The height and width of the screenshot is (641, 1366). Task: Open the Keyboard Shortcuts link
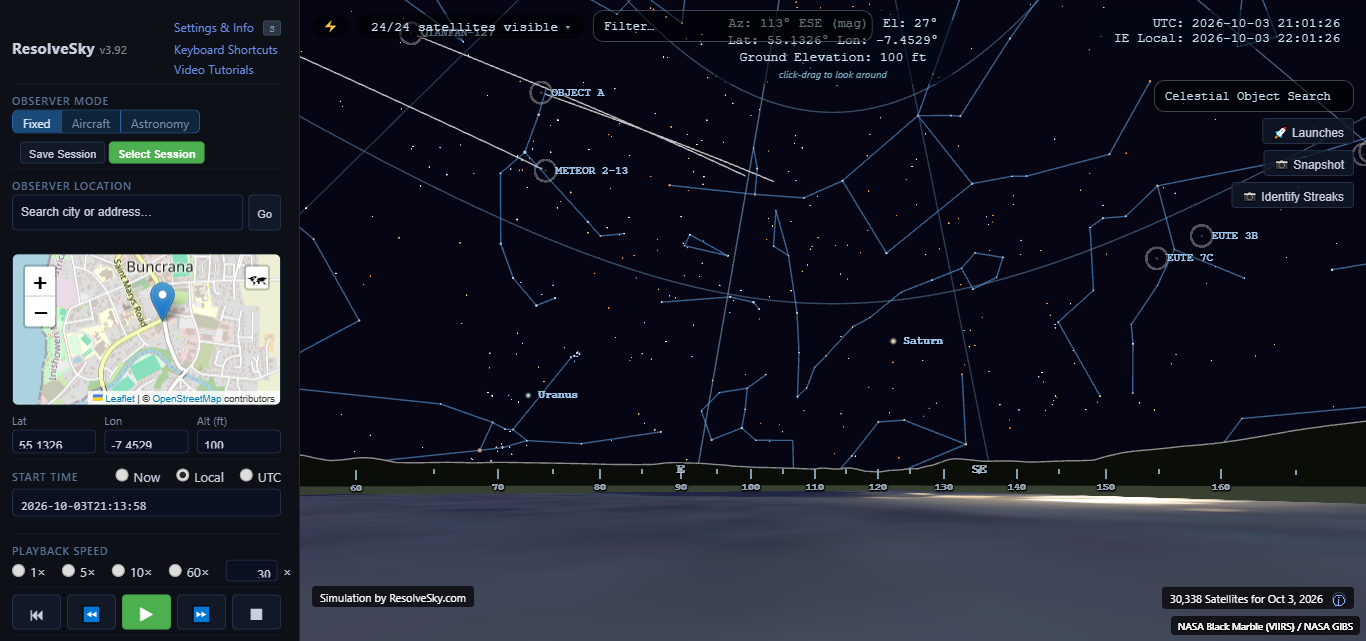click(x=226, y=50)
